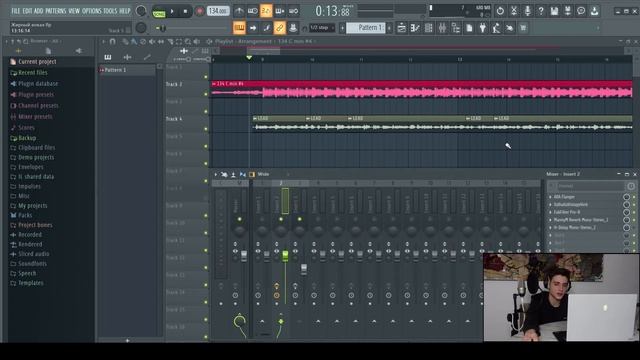Open the snap selector showing 1/2 step
This screenshot has height=360, width=640.
click(x=321, y=28)
